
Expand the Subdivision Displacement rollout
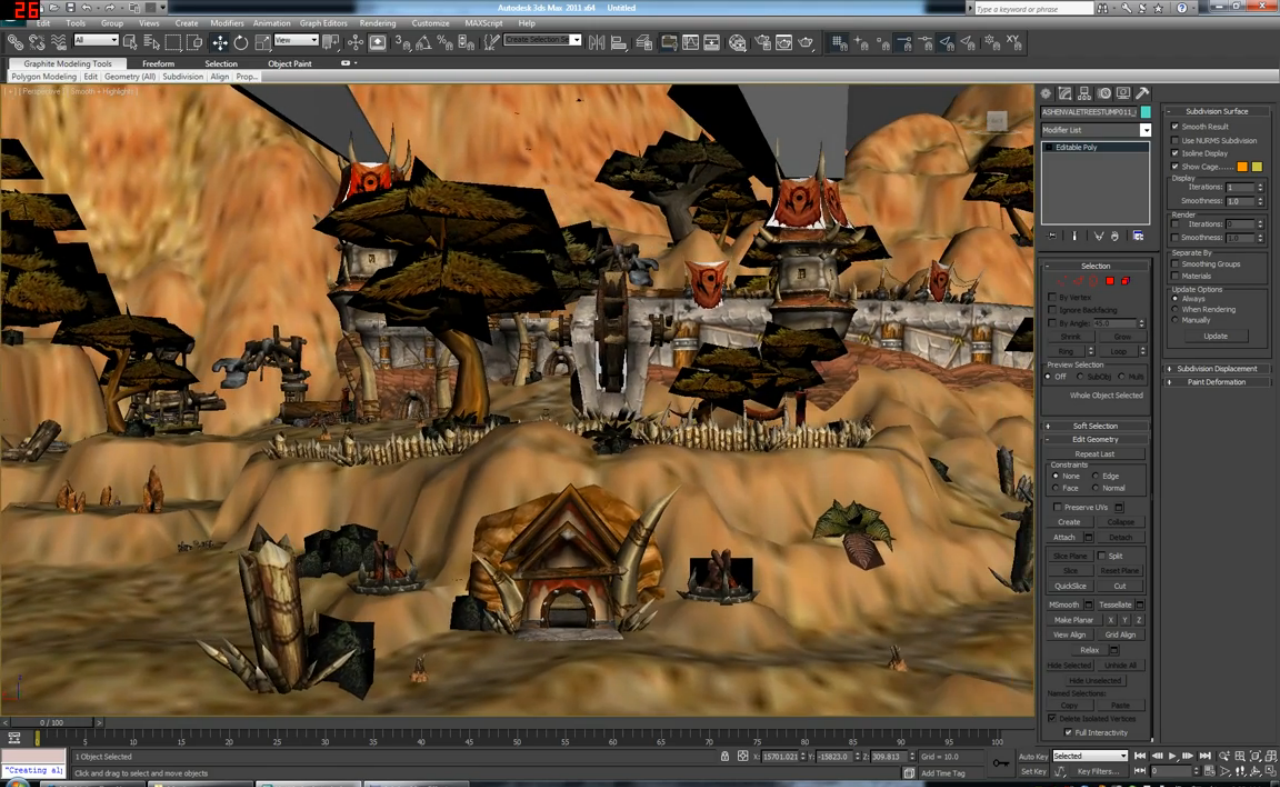click(x=1216, y=369)
